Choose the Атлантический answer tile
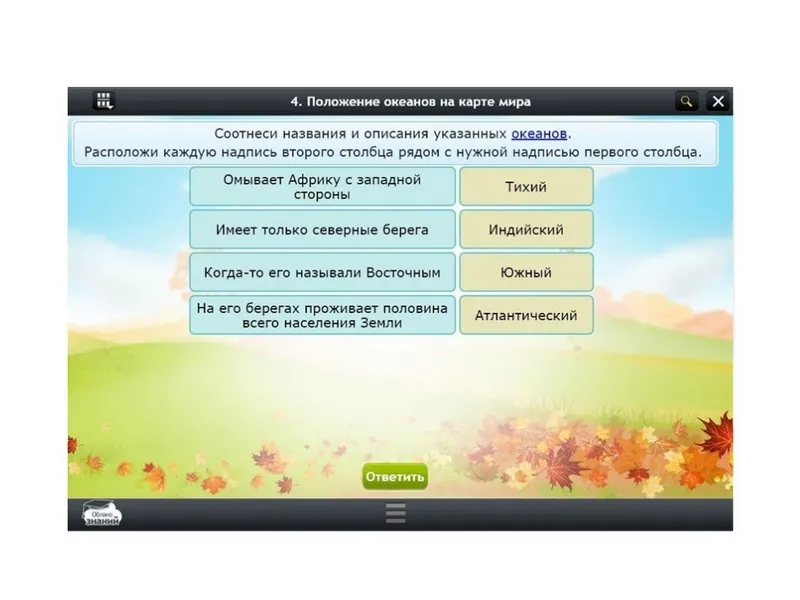Screen dimensions: 800x600 point(526,315)
